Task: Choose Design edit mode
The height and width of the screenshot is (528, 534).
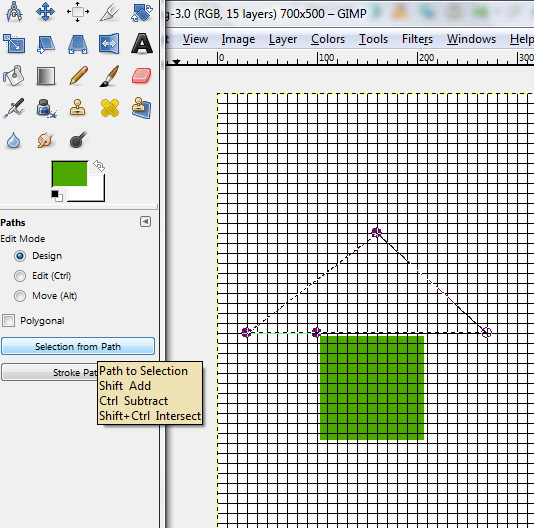Action: tap(38, 256)
